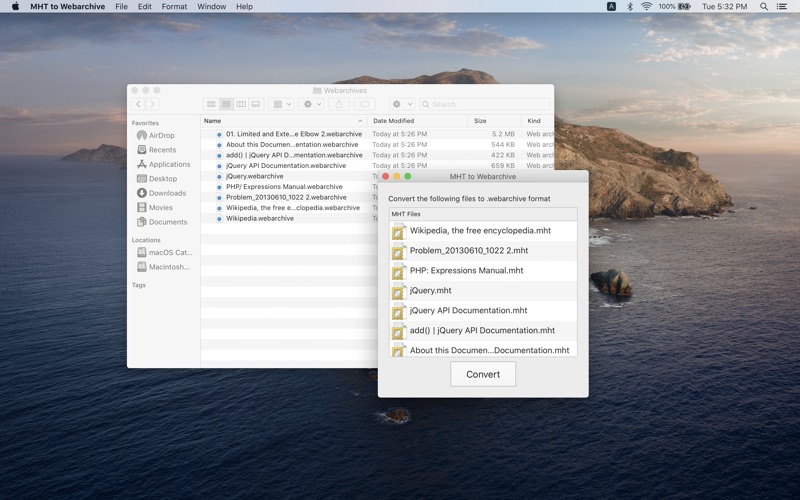Open the Edit menu
800x500 pixels.
point(144,7)
